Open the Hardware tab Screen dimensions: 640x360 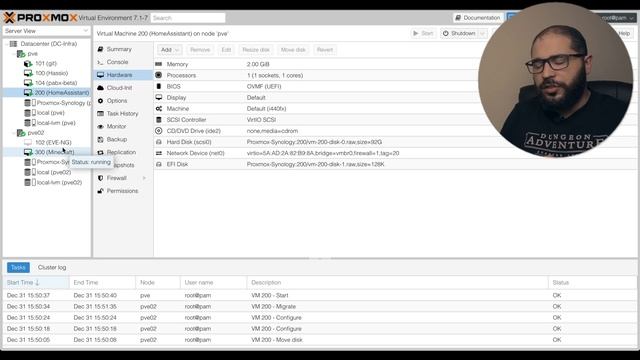tap(123, 75)
